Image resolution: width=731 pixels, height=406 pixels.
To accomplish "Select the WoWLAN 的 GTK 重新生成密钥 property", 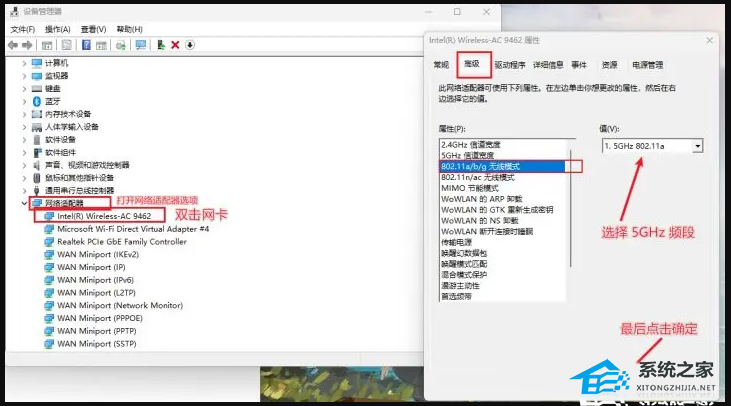I will coord(497,210).
